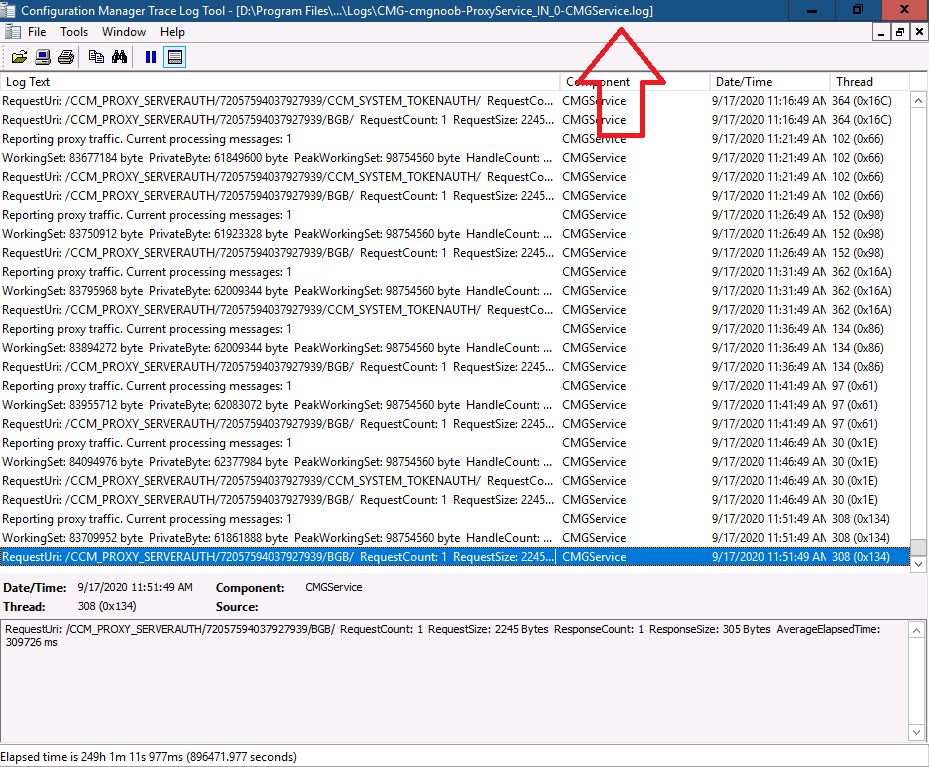
Task: Click the application icon in the menu bar
Action: pos(12,32)
